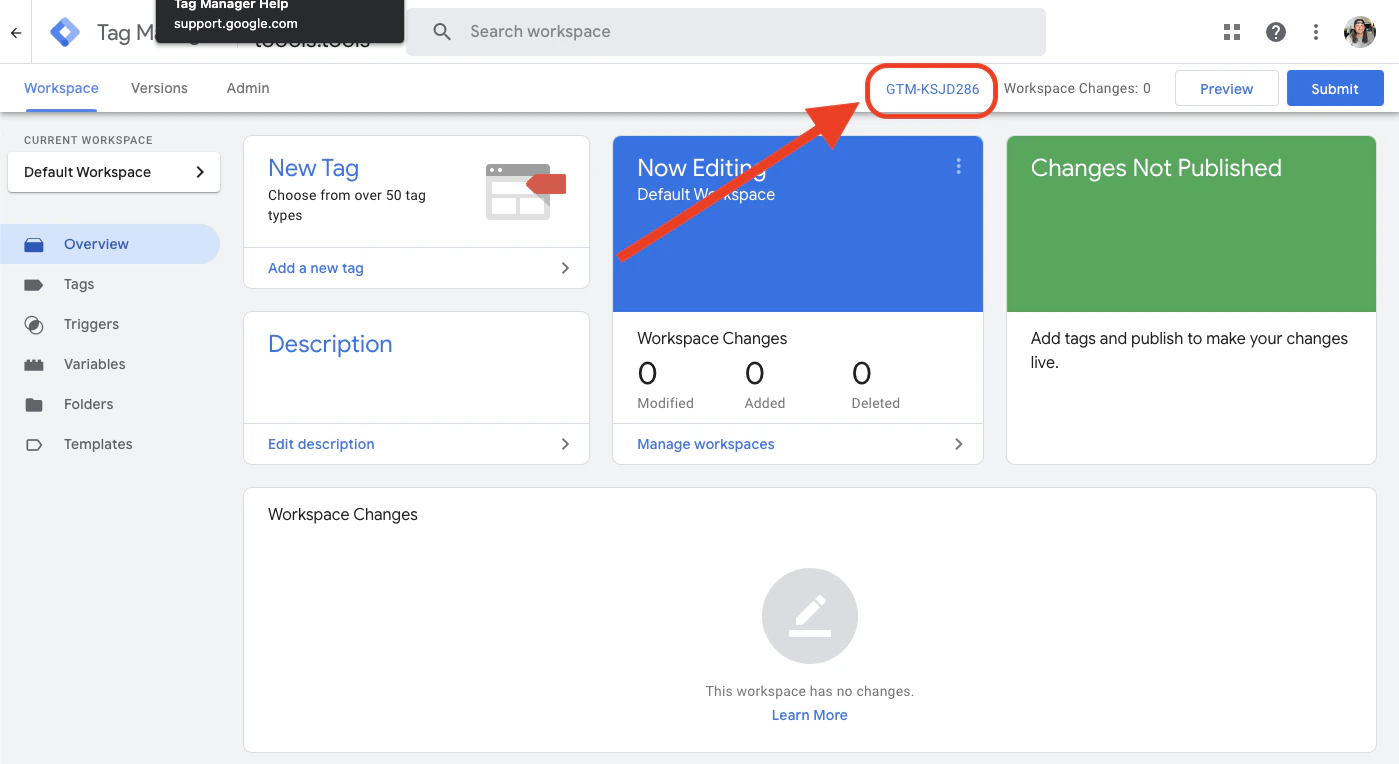Open the Default Workspace selector
The image size is (1399, 764).
pos(114,172)
